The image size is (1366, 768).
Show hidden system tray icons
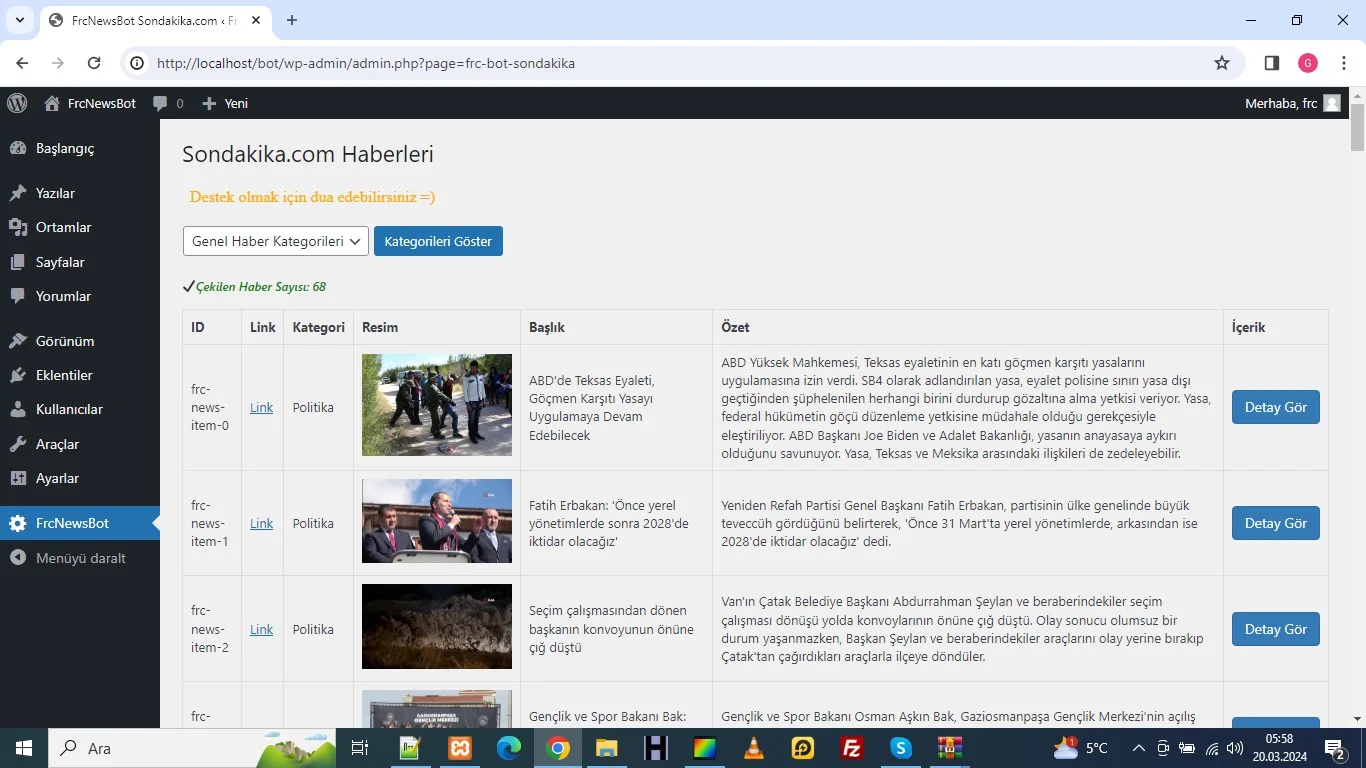point(1138,748)
